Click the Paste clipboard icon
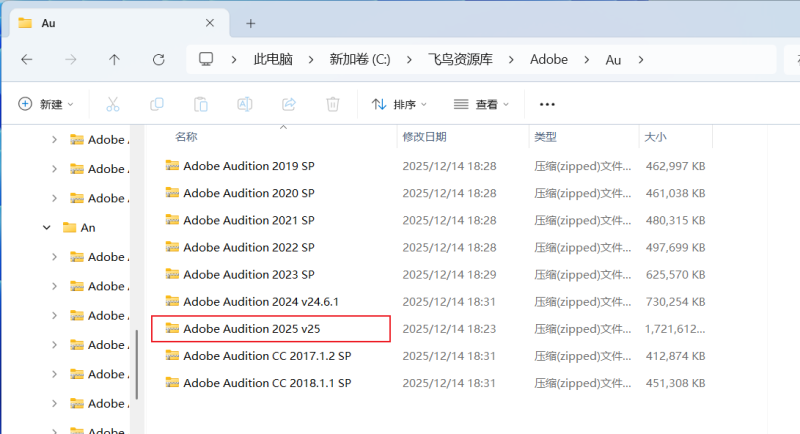The image size is (800, 434). (x=201, y=105)
